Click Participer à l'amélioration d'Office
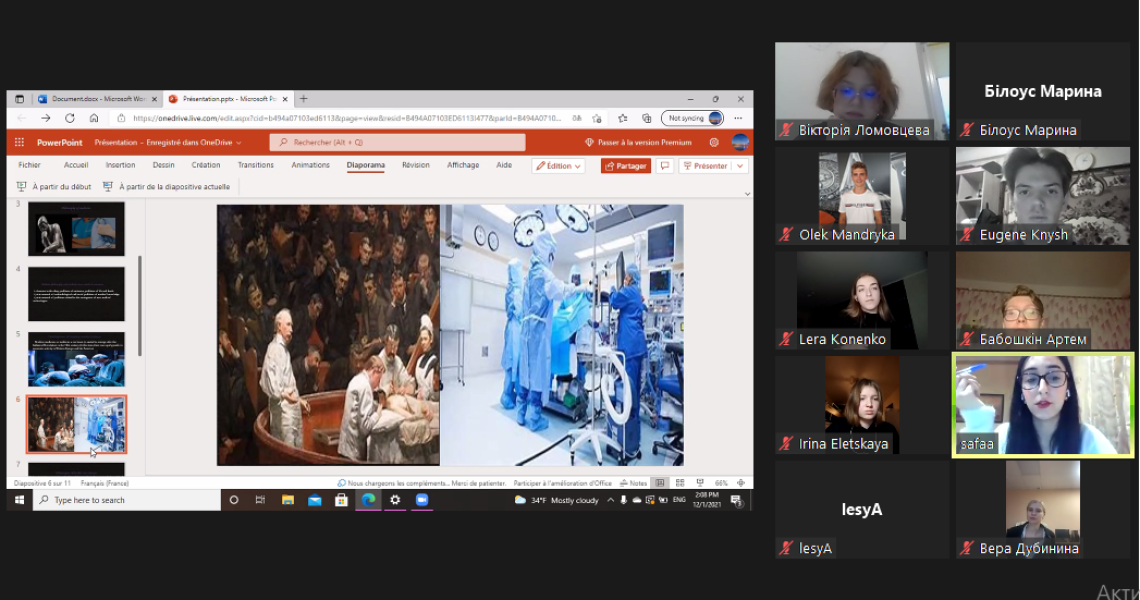Image resolution: width=1140 pixels, height=600 pixels. 563,483
